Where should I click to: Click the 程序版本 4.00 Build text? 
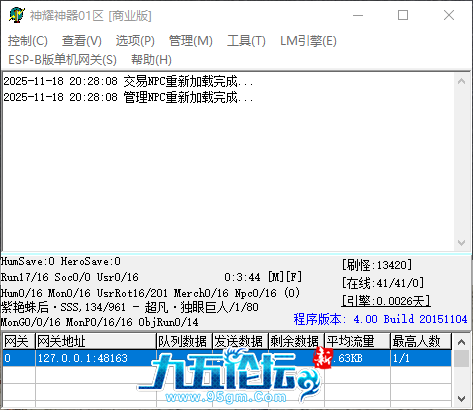(380, 319)
